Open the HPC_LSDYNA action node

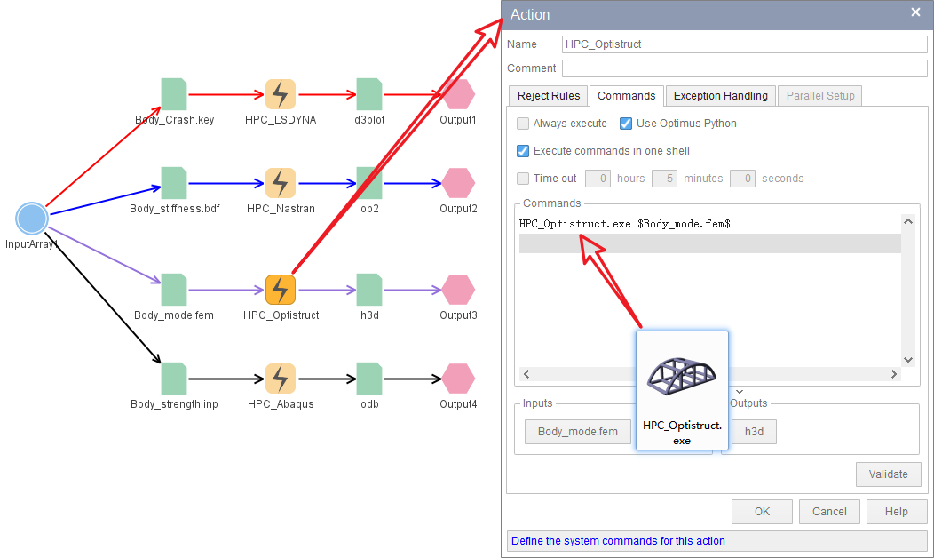(280, 94)
